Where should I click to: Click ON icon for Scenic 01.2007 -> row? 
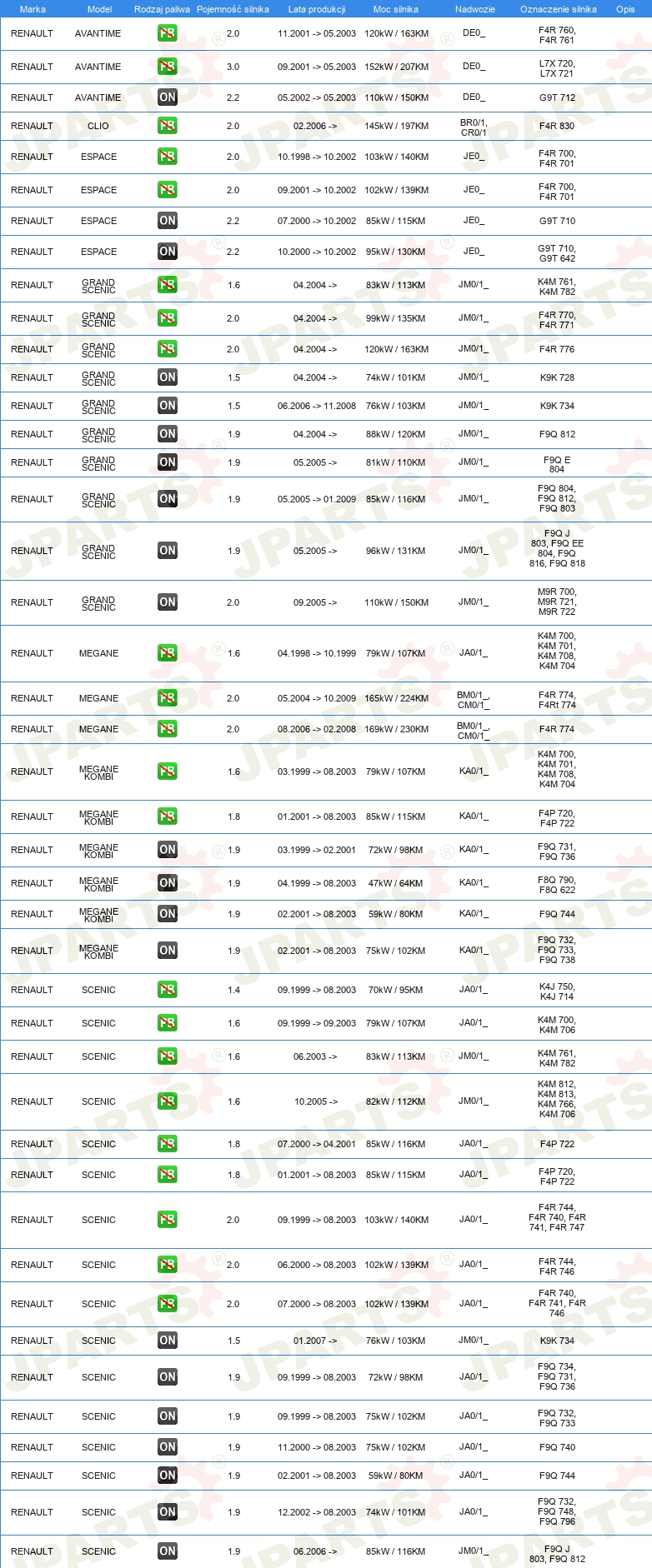tap(168, 1341)
